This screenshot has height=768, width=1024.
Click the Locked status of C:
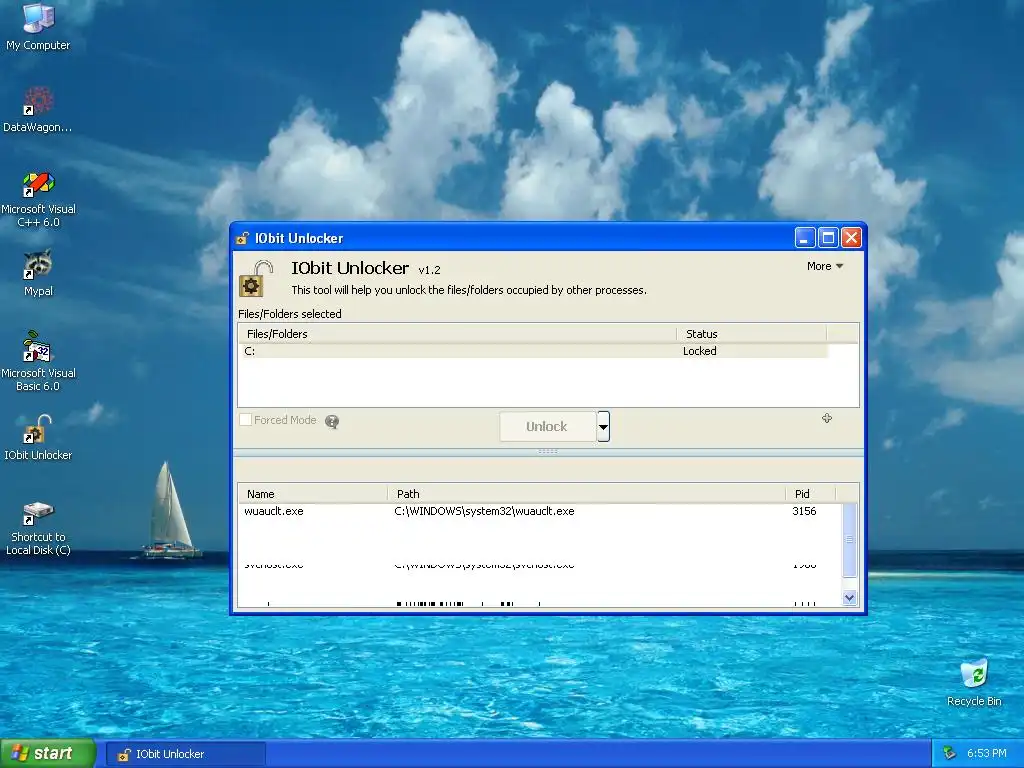pyautogui.click(x=699, y=351)
